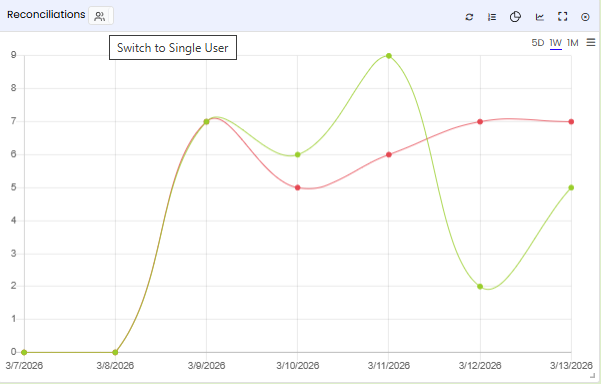Image resolution: width=601 pixels, height=384 pixels.
Task: Toggle the Switch to Single User icon
Action: tap(100, 16)
